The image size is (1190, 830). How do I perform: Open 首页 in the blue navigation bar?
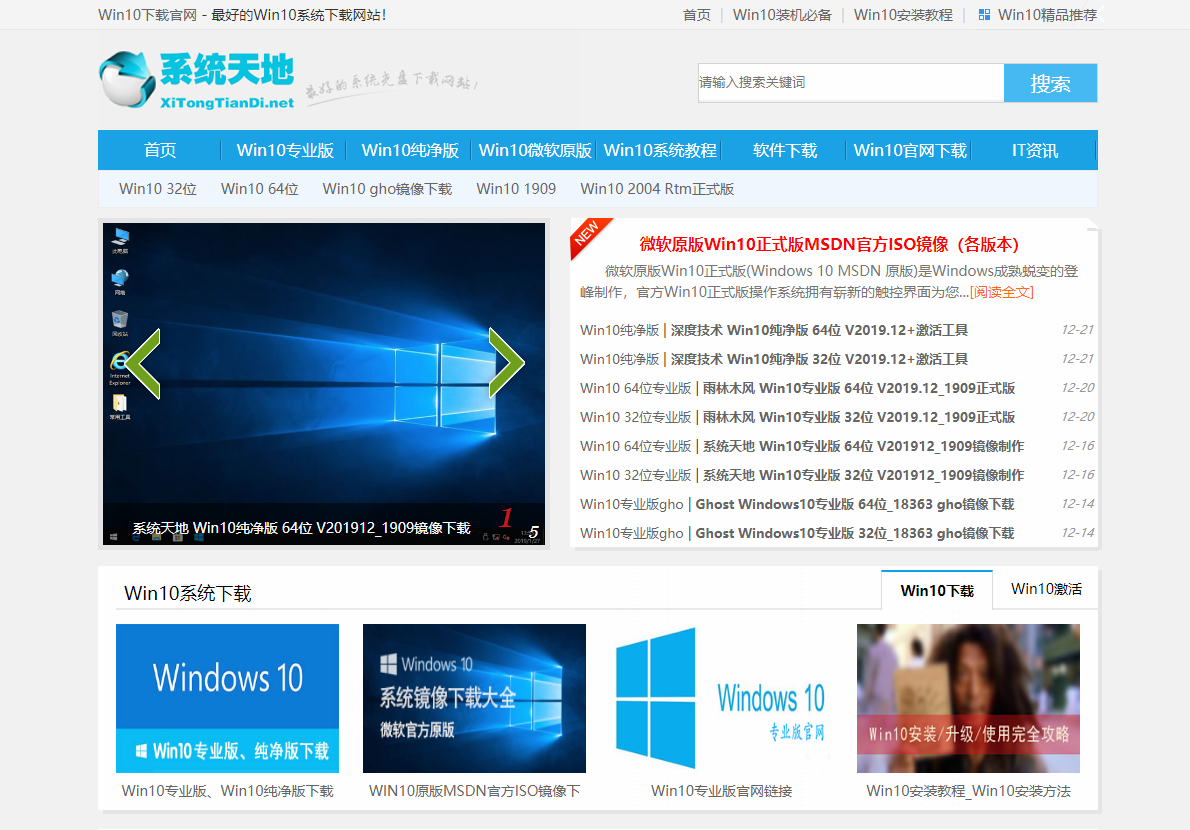coord(160,150)
